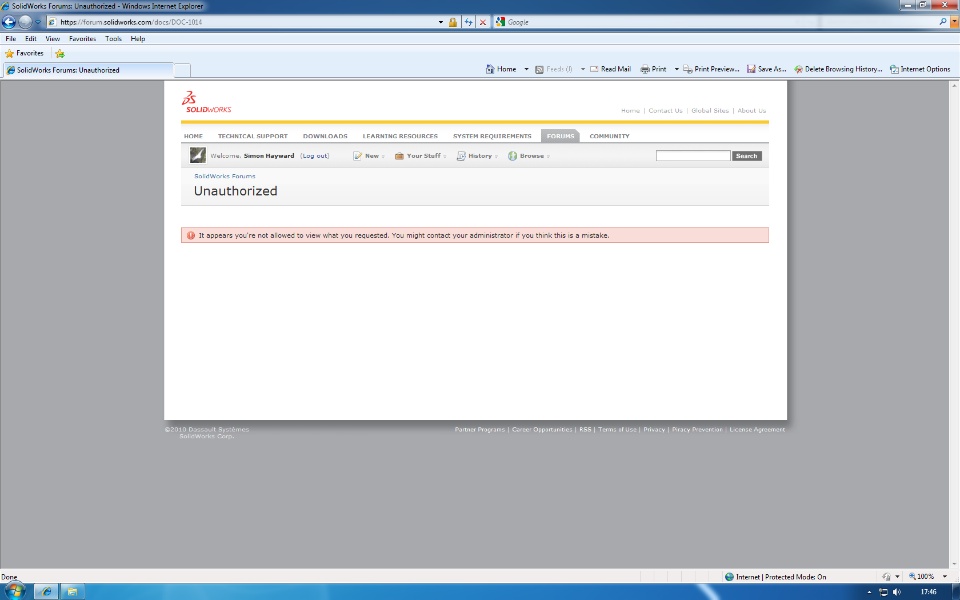Open the Favorites menu in menu bar
The height and width of the screenshot is (600, 960).
click(83, 39)
